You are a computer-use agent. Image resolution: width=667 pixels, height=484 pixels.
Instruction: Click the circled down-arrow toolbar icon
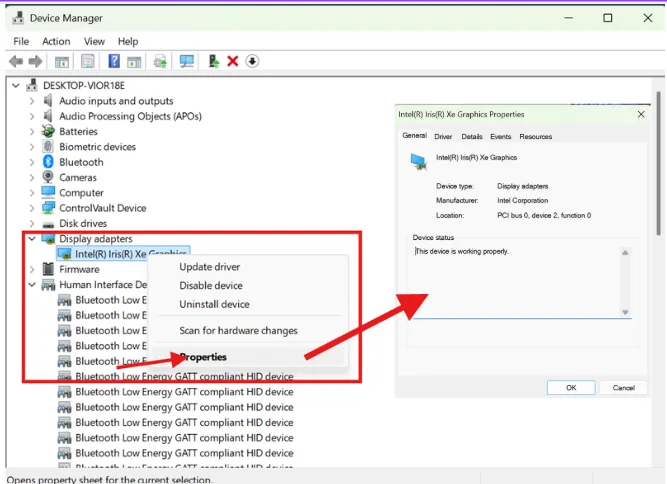point(252,61)
